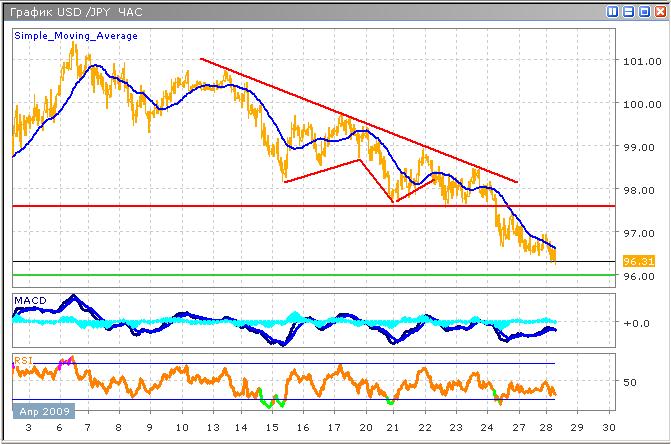Select the MACD panel label
This screenshot has height=444, width=671.
point(29,300)
